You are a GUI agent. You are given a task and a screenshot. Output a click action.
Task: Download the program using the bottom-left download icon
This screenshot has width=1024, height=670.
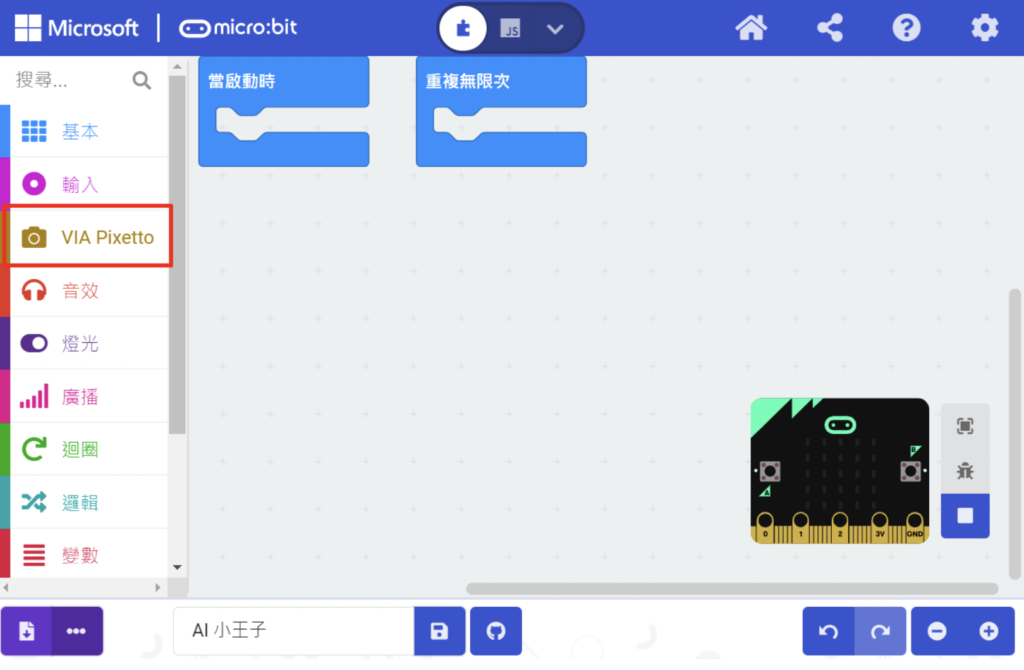[25, 631]
